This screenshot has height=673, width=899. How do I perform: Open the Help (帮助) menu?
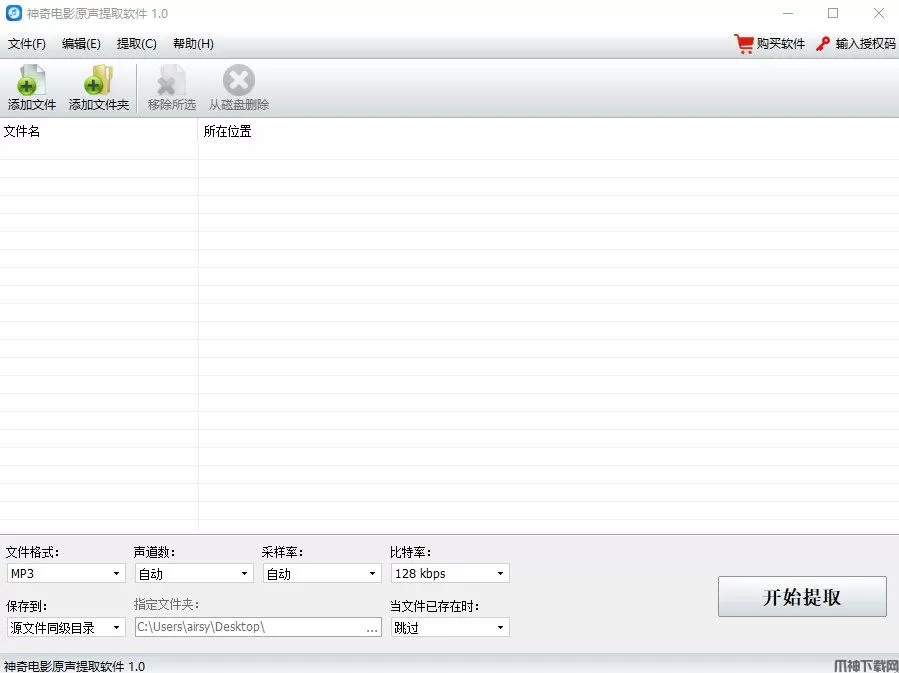pyautogui.click(x=193, y=44)
